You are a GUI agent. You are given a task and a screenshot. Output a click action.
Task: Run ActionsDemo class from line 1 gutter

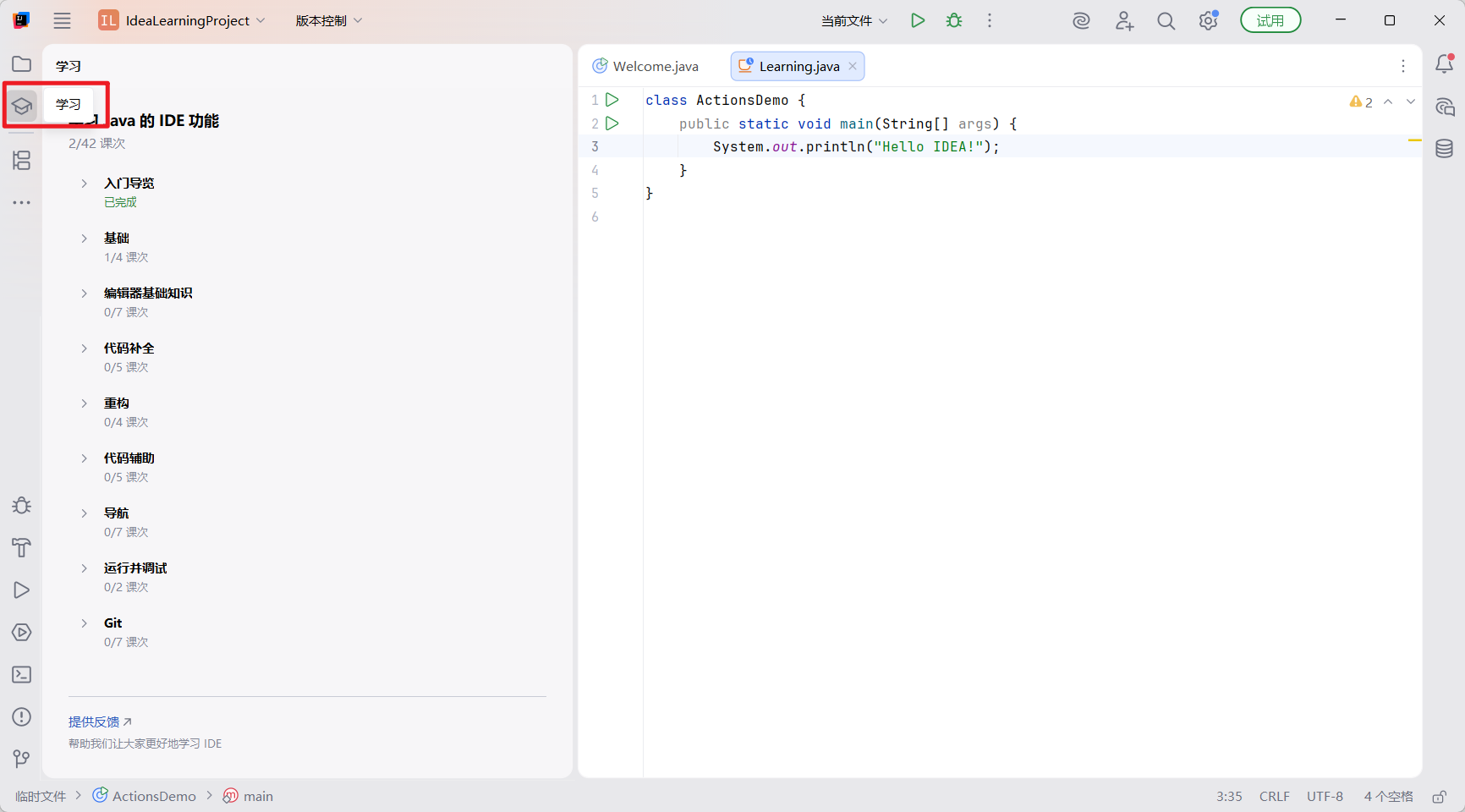click(612, 100)
